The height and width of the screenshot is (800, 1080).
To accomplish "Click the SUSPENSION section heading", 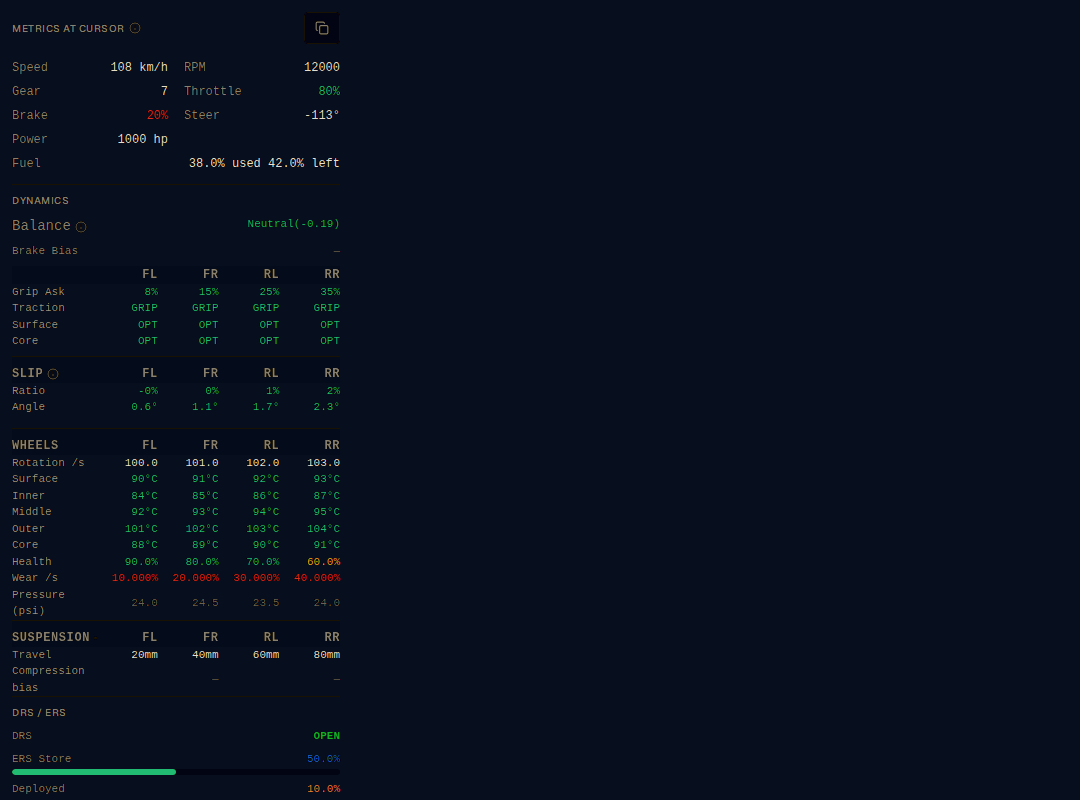I will tap(50, 637).
